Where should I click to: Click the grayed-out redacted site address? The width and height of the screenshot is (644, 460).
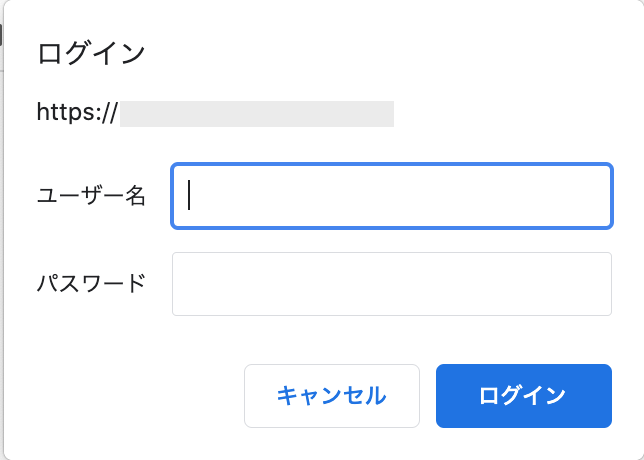pyautogui.click(x=257, y=113)
